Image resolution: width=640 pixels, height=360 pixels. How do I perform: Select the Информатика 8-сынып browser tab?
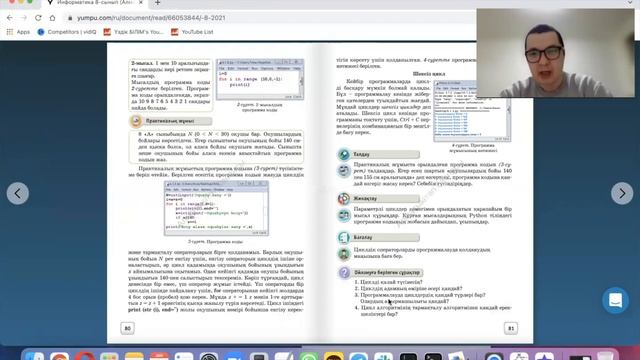95,3
